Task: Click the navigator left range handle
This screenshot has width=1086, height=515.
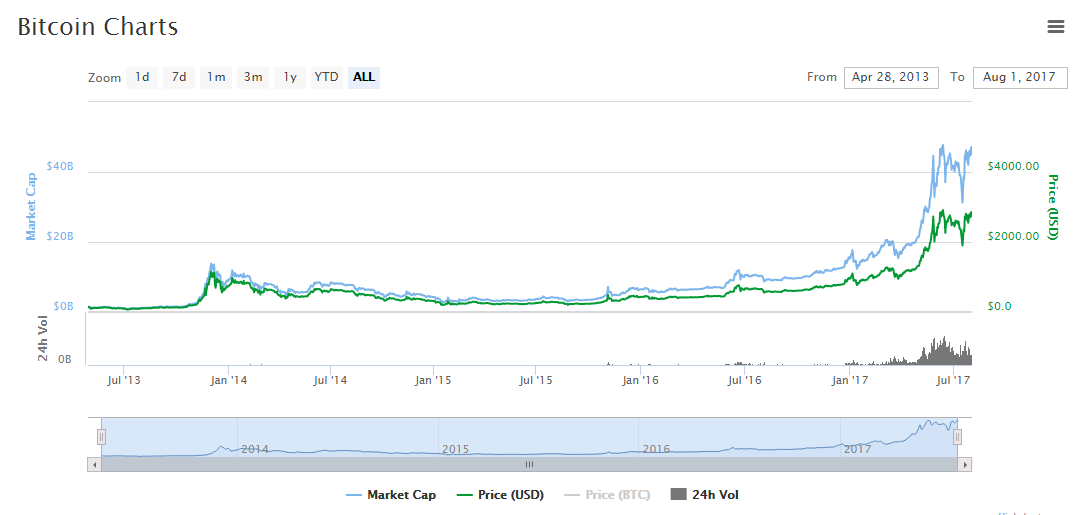Action: coord(101,437)
